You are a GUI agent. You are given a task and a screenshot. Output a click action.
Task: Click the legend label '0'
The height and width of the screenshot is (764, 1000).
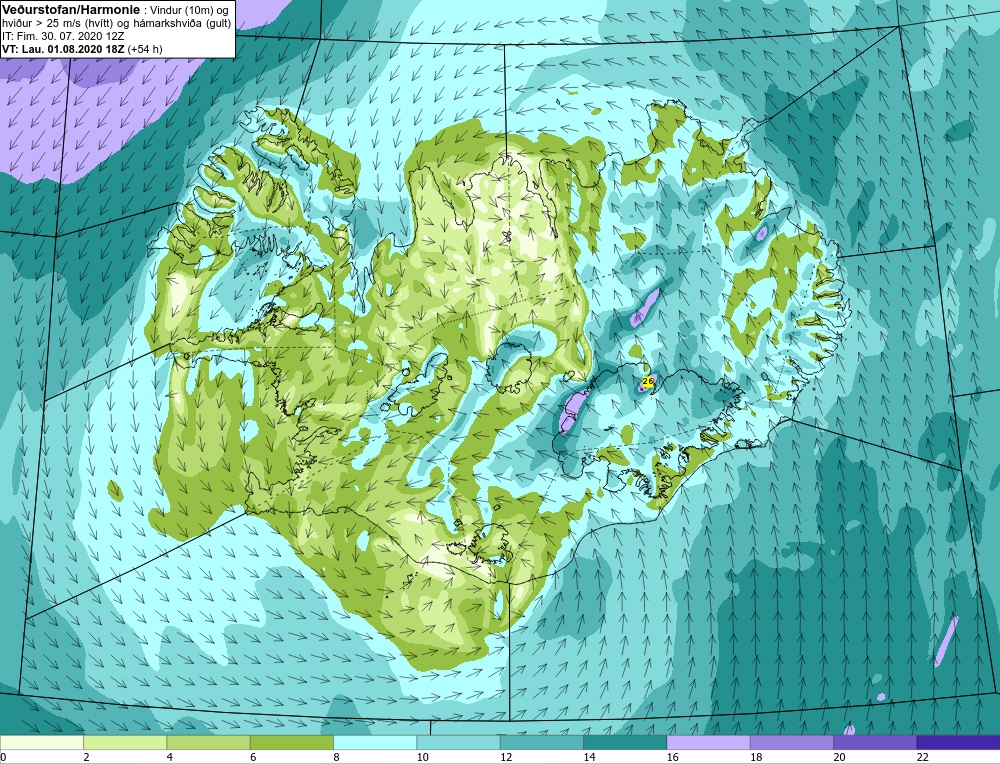click(3, 757)
